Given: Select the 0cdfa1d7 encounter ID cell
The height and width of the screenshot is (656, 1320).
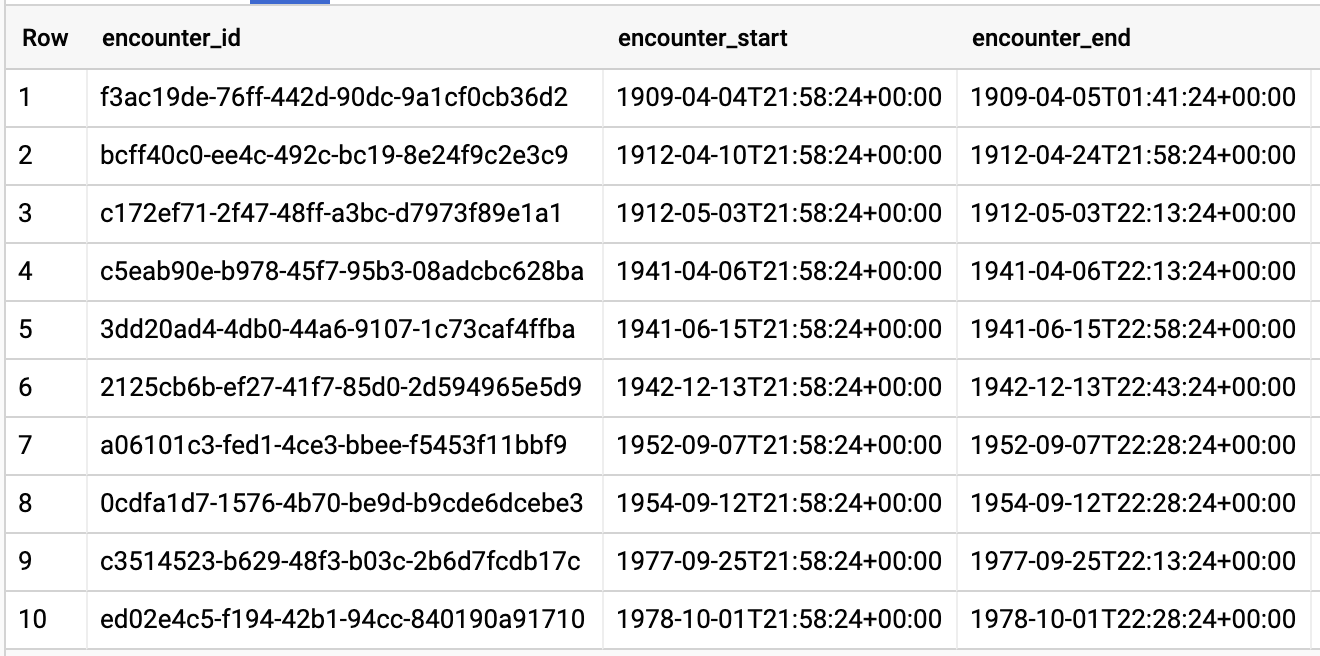Looking at the screenshot, I should point(341,504).
